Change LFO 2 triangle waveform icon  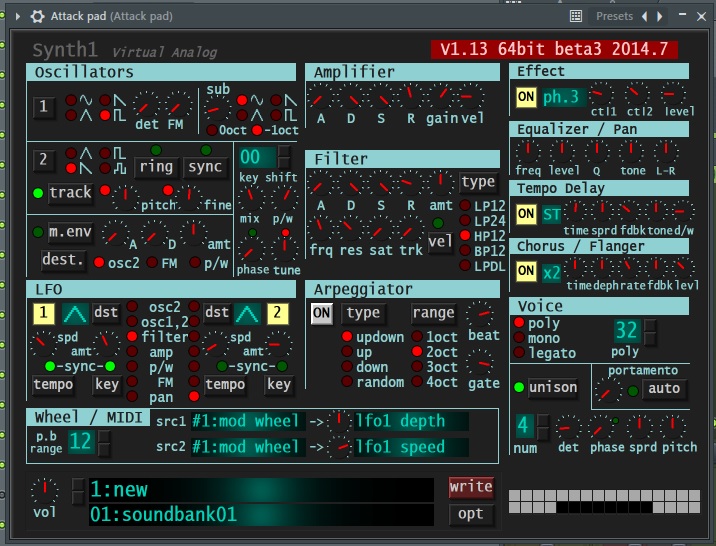pyautogui.click(x=247, y=313)
